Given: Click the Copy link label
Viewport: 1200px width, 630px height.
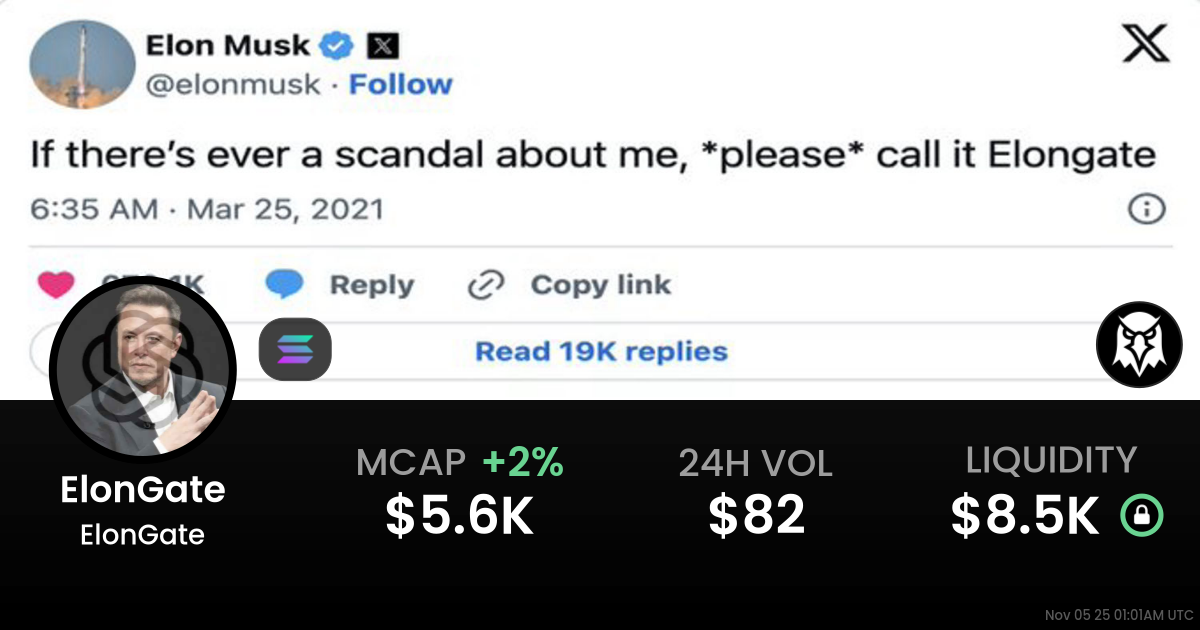Looking at the screenshot, I should pos(600,285).
